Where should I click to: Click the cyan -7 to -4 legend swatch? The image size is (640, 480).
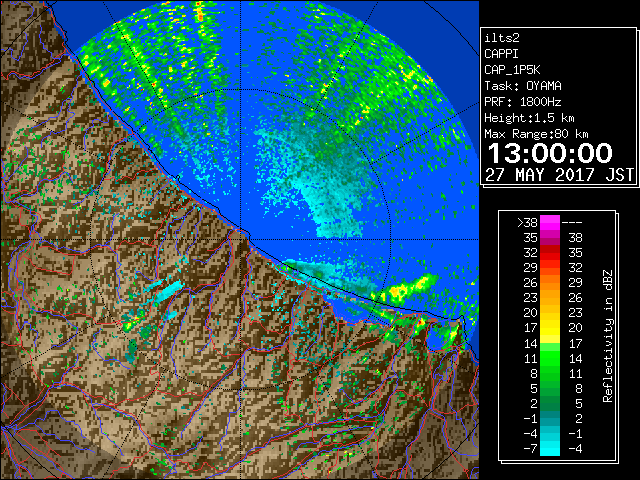[x=550, y=448]
